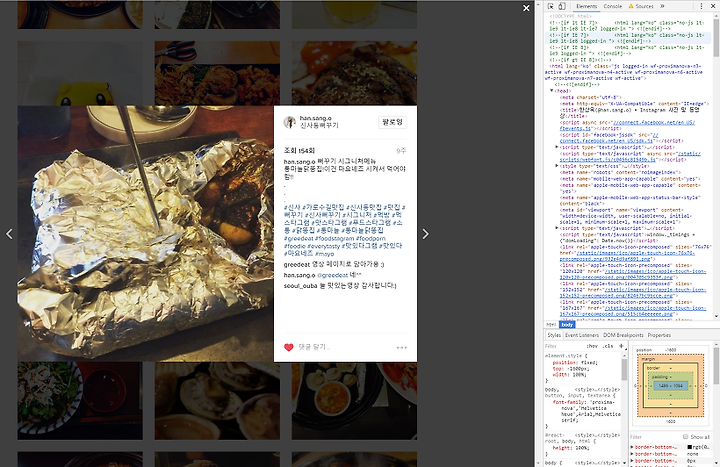This screenshot has height=467, width=720.
Task: Click the computed styles Filter field
Action: point(655,437)
